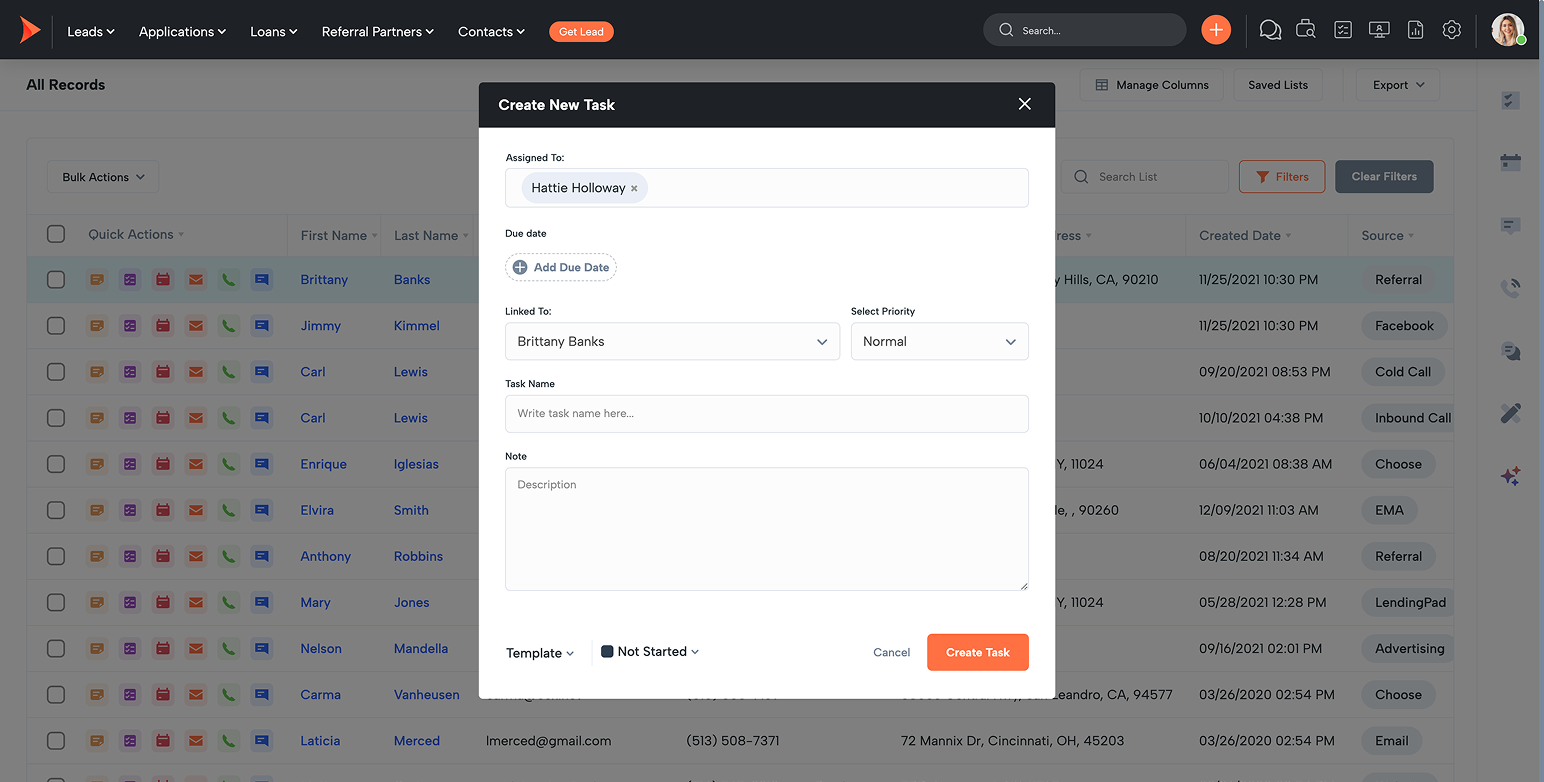The width and height of the screenshot is (1544, 782).
Task: Check the row checkbox for Nelson Mandella
Action: coord(56,648)
